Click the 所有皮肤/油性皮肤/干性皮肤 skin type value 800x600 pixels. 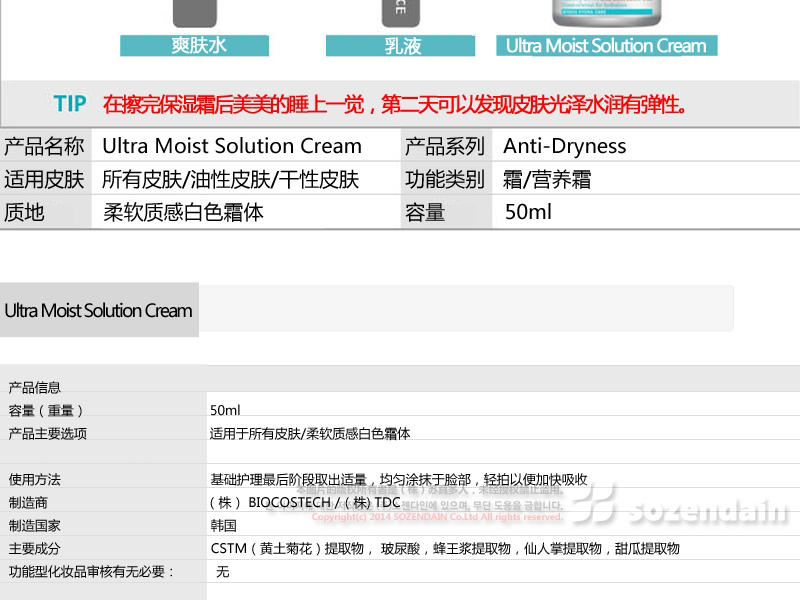230,180
